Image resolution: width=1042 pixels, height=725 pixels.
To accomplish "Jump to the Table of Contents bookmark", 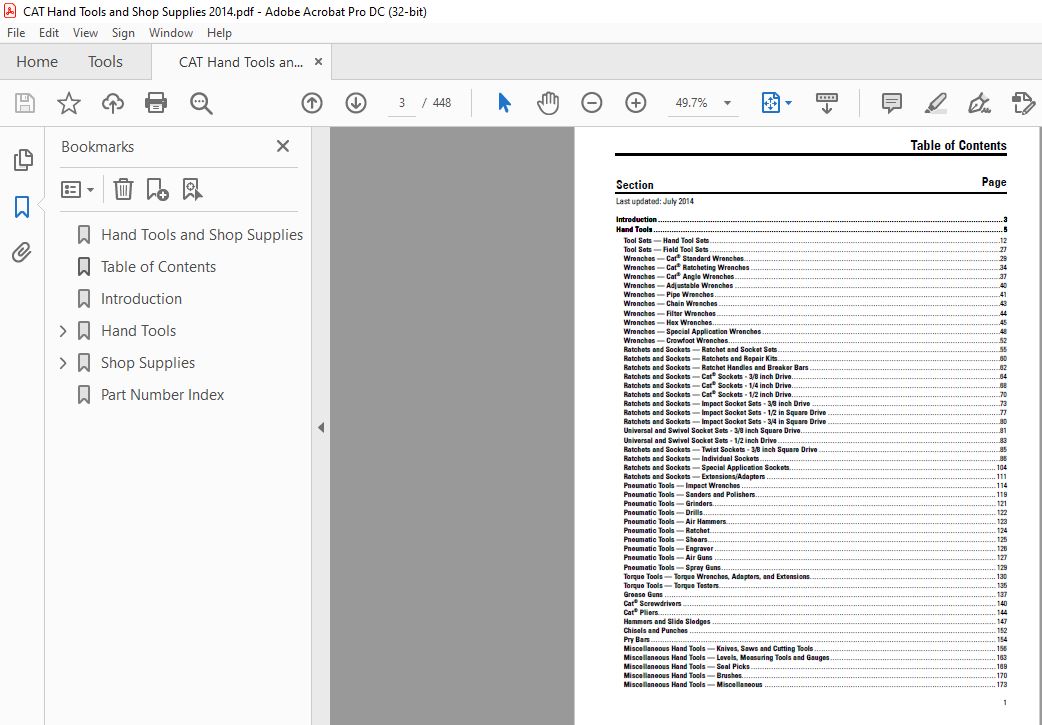I will [158, 266].
